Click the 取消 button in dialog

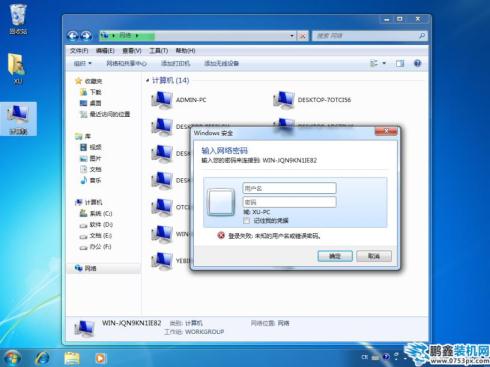[x=374, y=256]
